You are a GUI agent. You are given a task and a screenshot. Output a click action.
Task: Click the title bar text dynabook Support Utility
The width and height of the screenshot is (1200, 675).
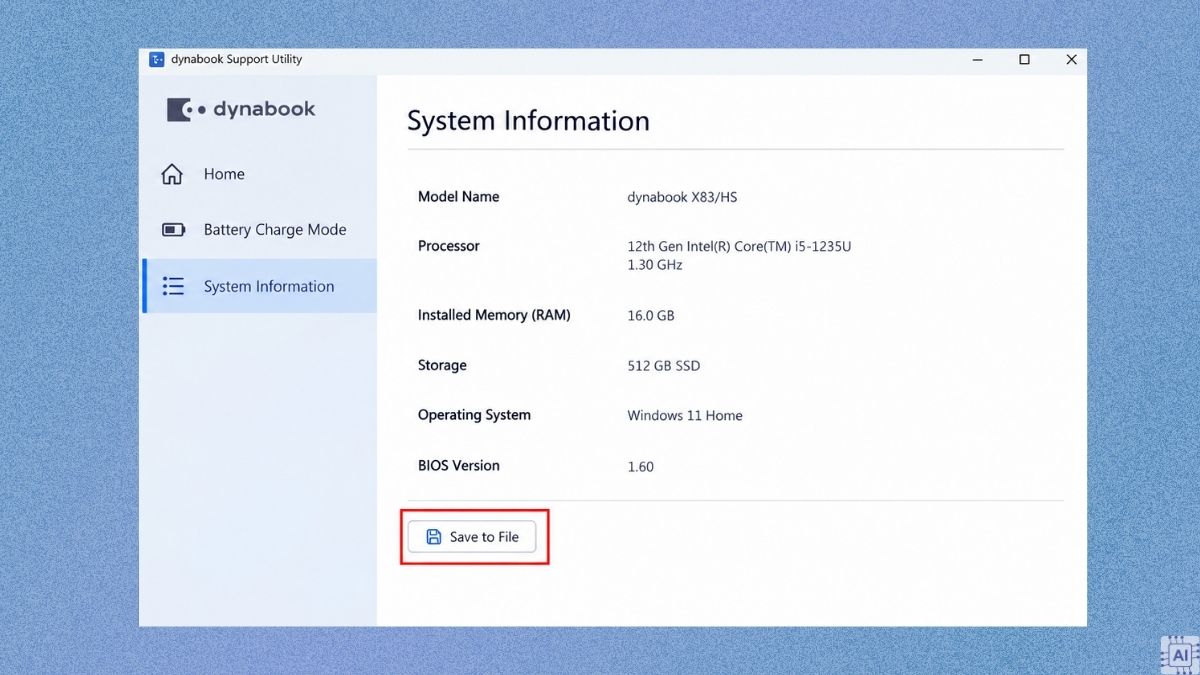[x=236, y=59]
